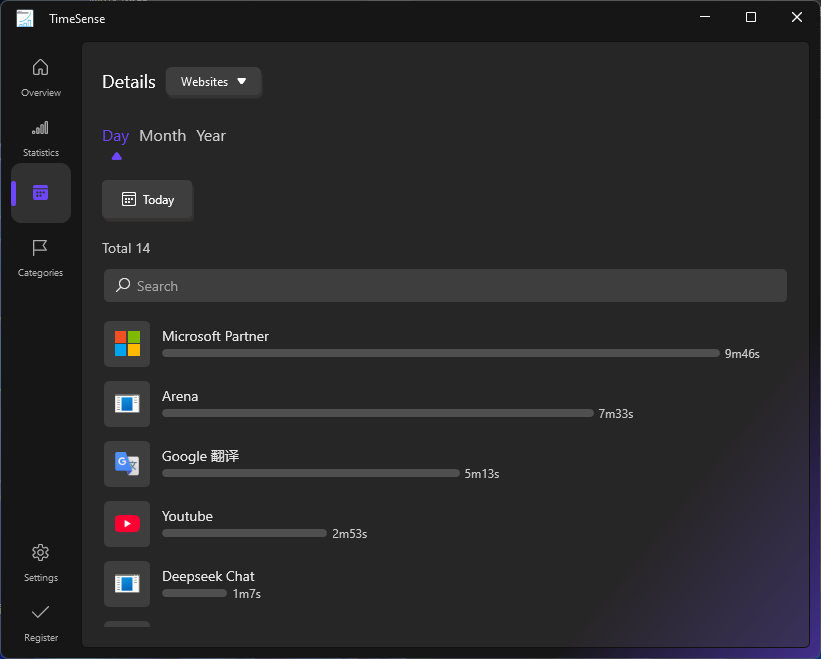The height and width of the screenshot is (659, 821).
Task: Click the Arena usage bar
Action: click(x=378, y=414)
